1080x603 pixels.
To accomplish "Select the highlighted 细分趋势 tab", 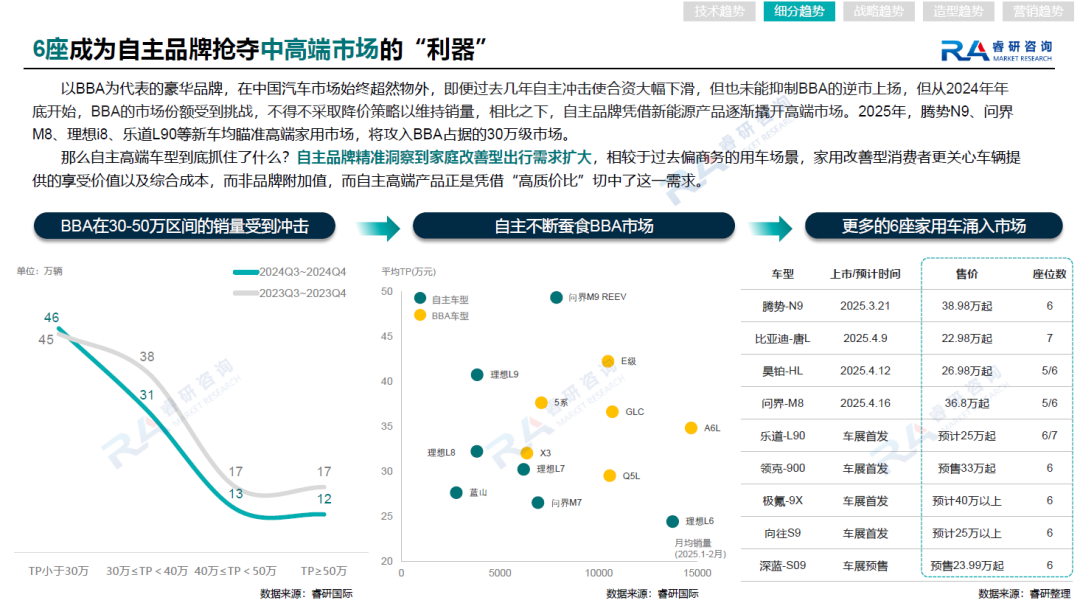I will tap(799, 11).
